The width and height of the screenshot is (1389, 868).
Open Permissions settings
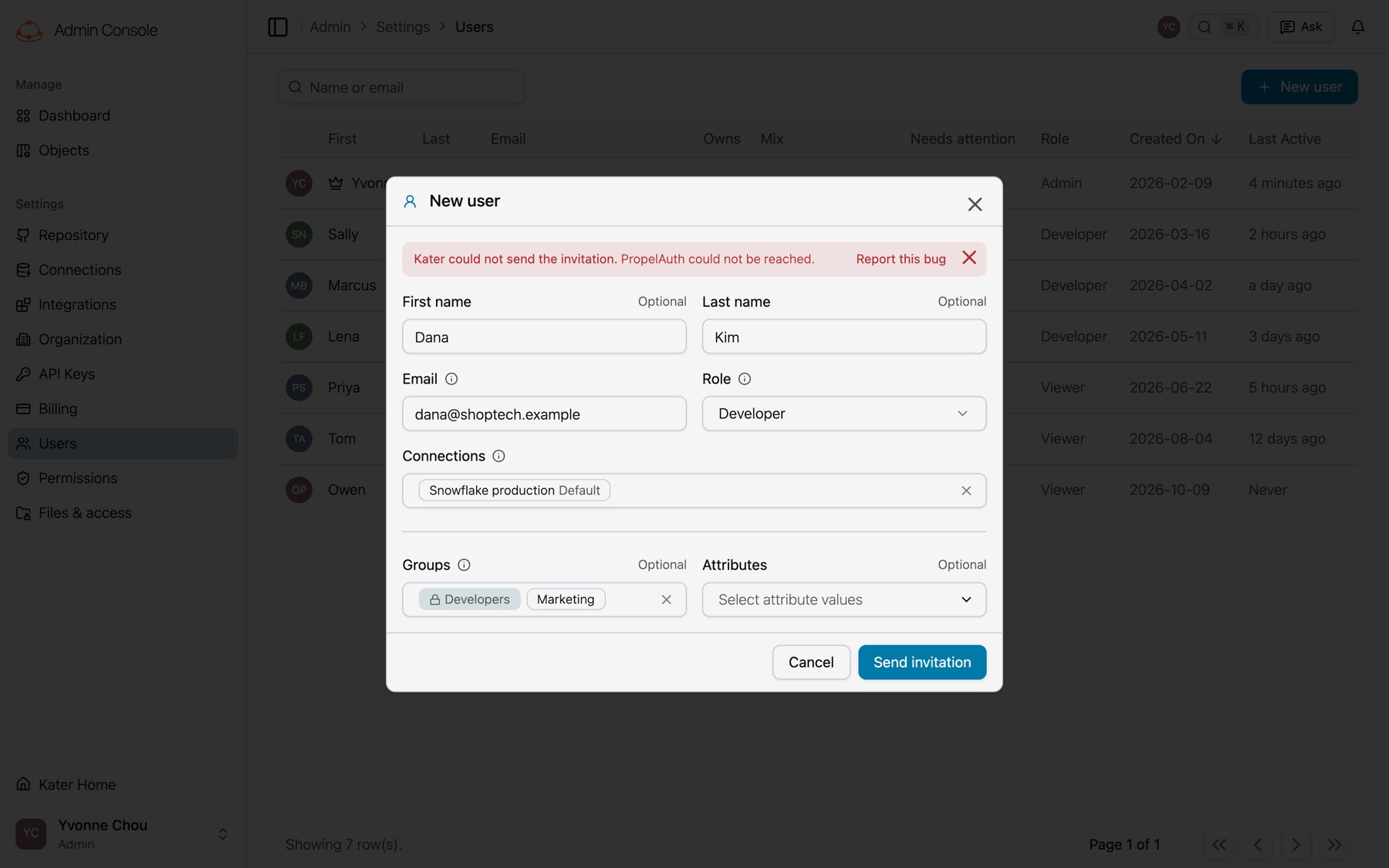pos(123,478)
